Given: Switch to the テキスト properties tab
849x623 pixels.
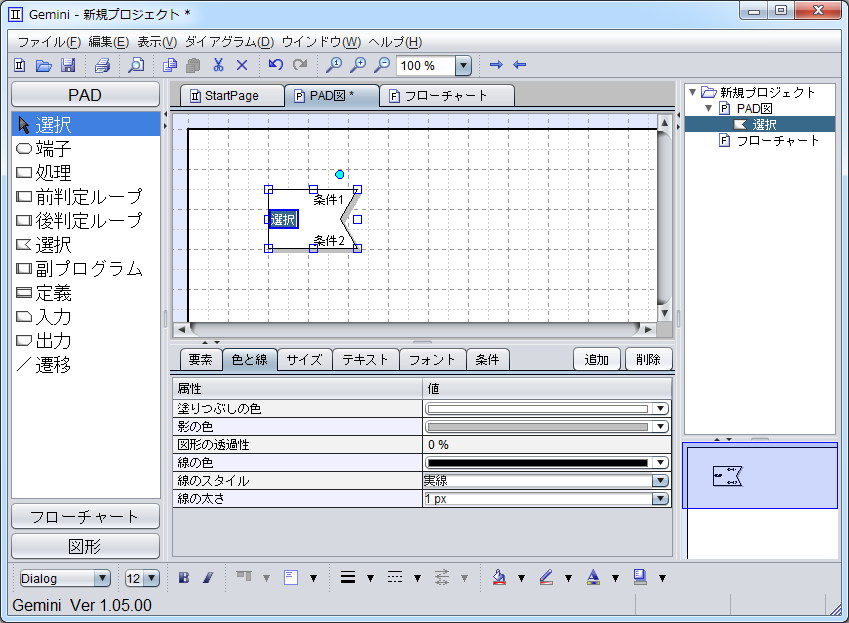Looking at the screenshot, I should (x=365, y=360).
